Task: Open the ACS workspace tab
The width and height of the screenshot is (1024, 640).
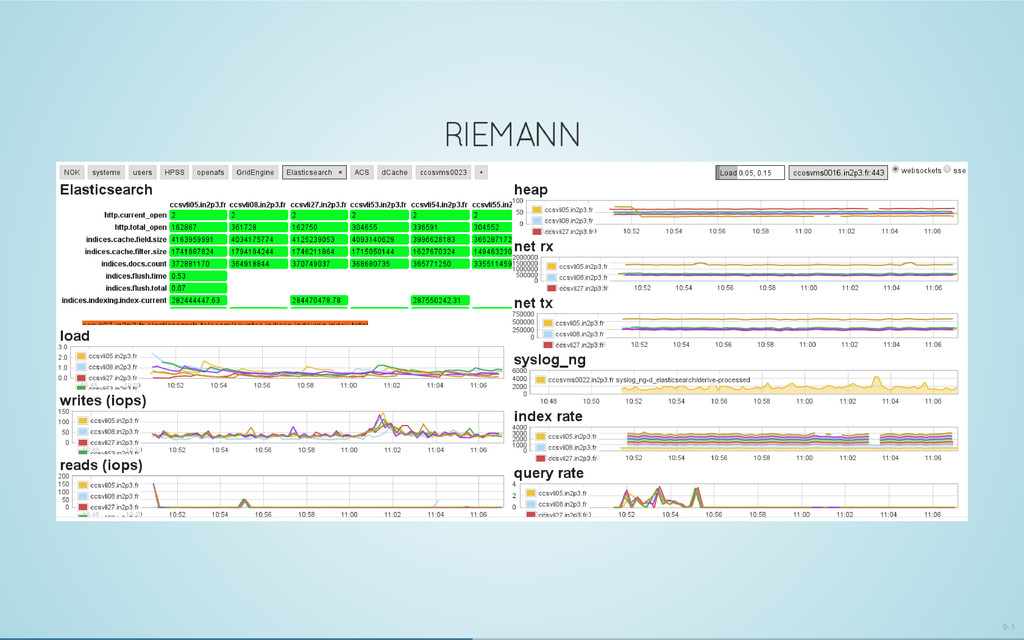Action: [x=362, y=172]
